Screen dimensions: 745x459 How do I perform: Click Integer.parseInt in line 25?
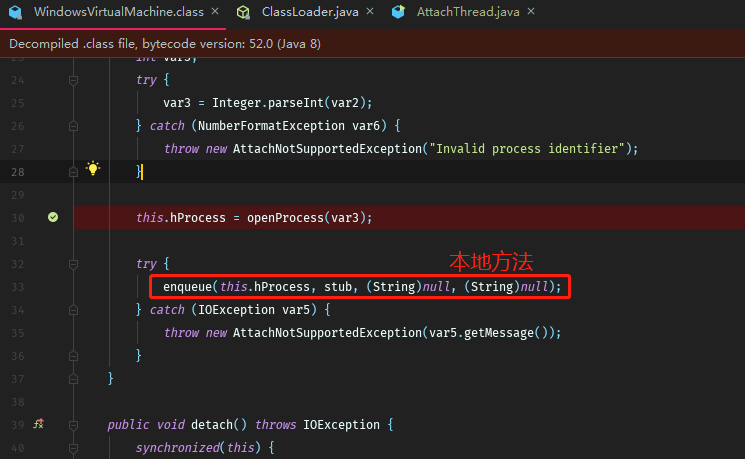[x=267, y=103]
